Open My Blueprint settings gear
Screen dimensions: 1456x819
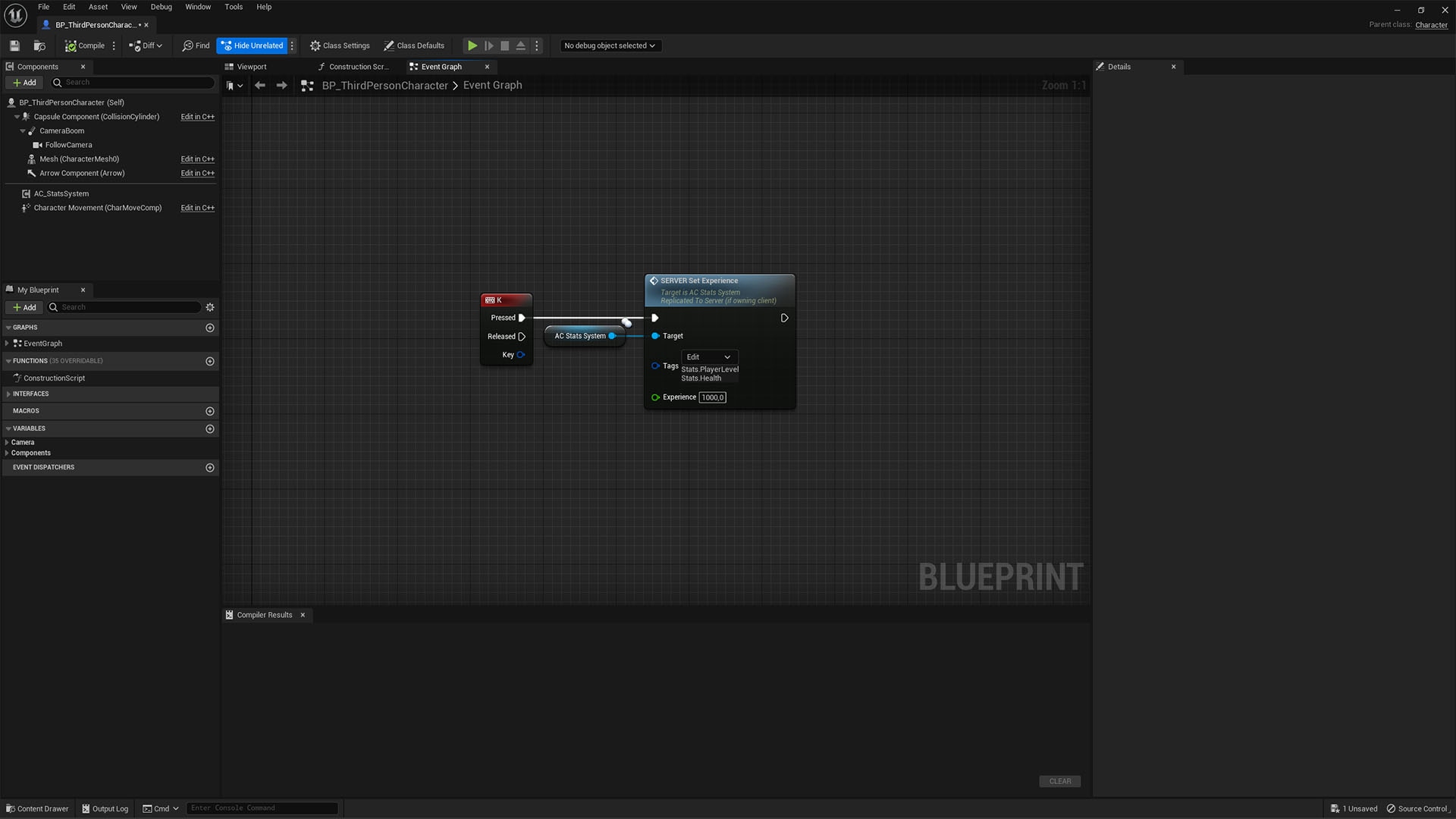click(210, 307)
